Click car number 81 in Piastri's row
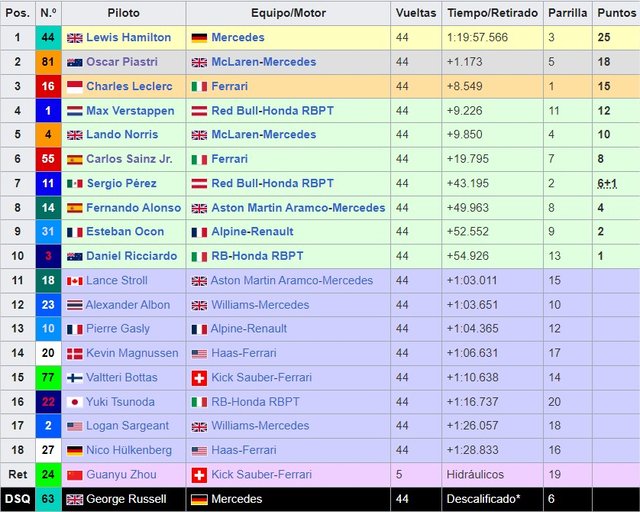The image size is (640, 512). tap(48, 62)
